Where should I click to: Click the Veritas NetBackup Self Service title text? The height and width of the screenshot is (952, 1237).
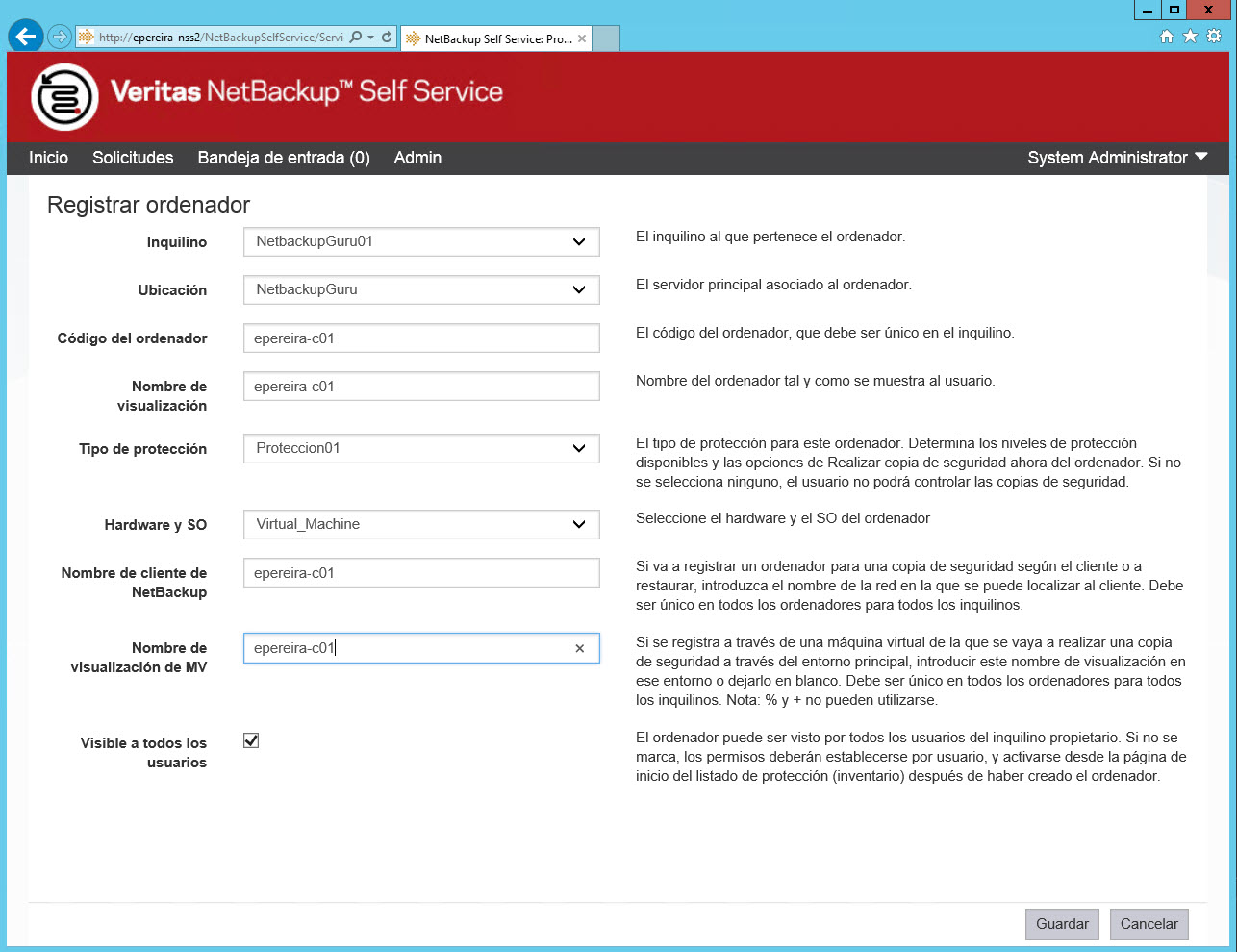[x=307, y=91]
